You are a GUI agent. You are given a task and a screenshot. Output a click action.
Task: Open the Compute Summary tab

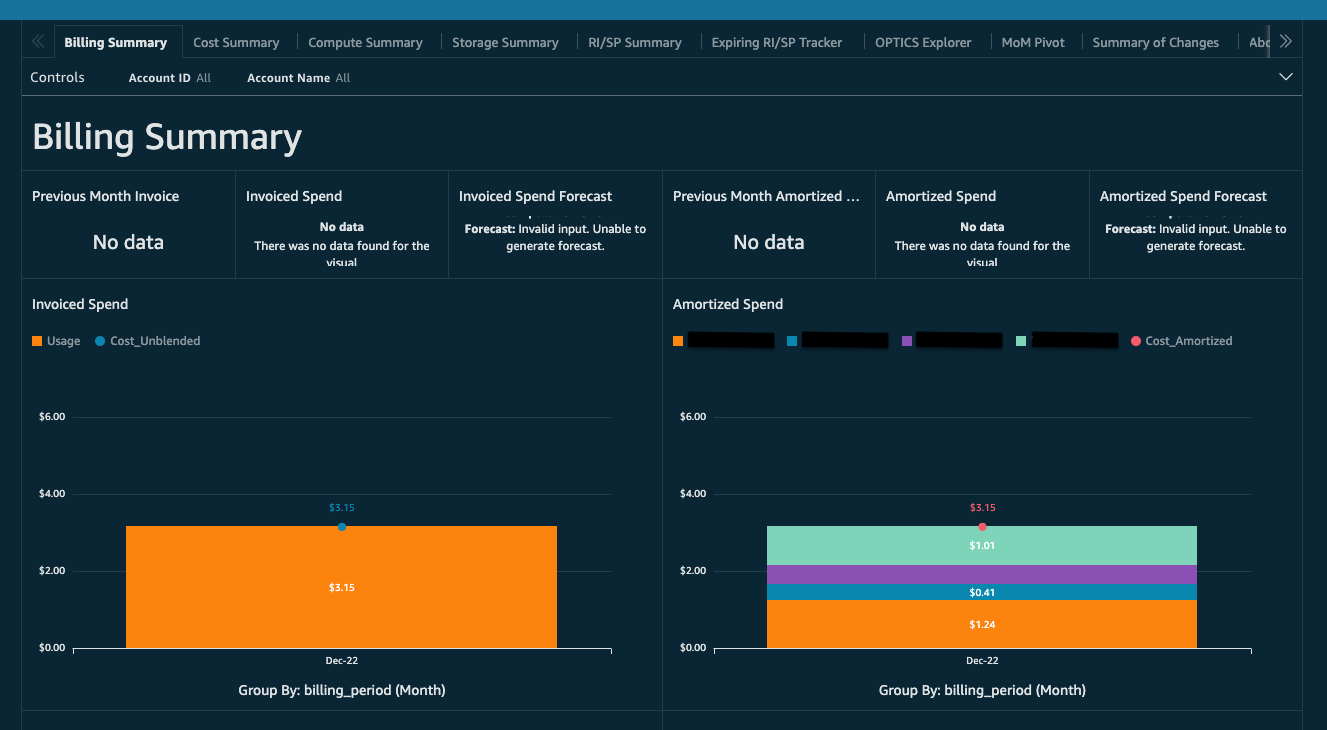[x=365, y=42]
